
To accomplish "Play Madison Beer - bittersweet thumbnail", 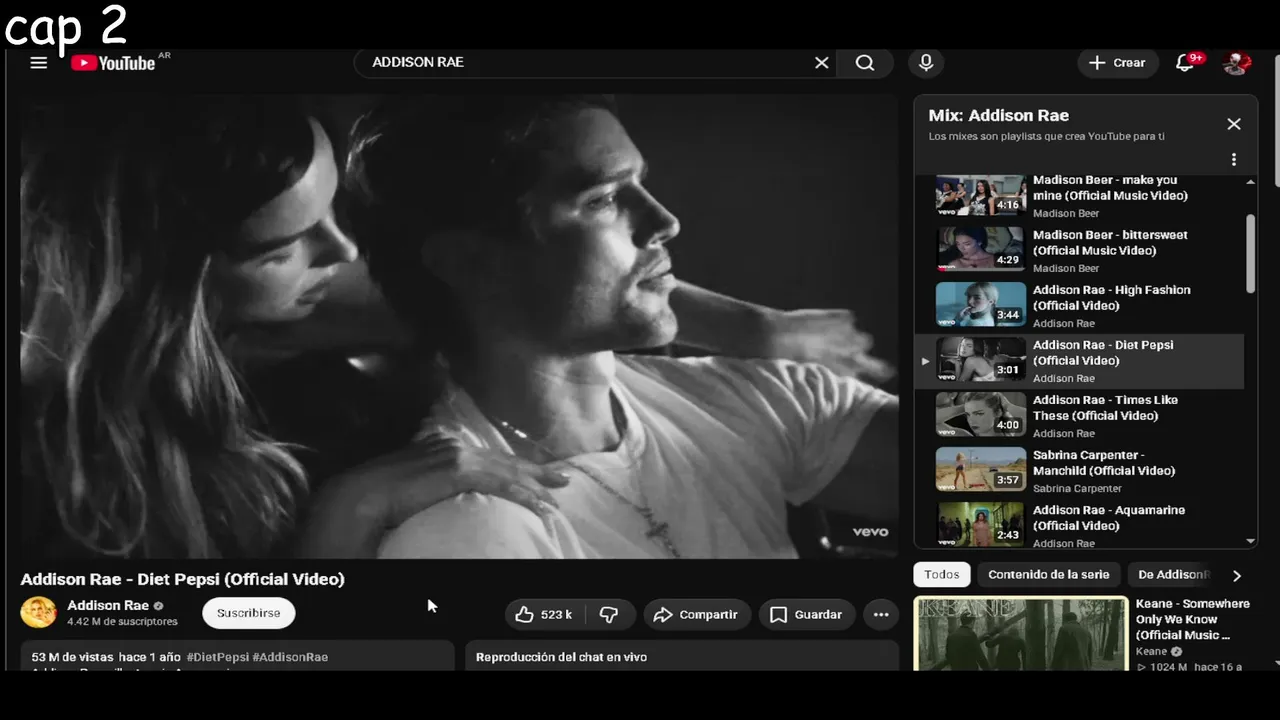I will click(981, 250).
